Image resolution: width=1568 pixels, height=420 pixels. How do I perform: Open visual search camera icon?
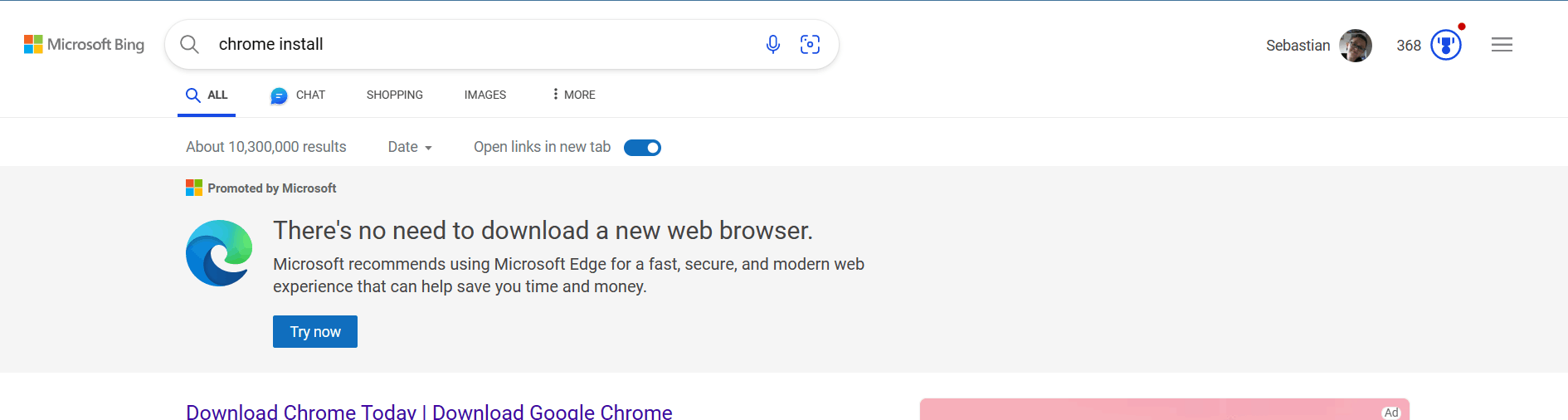pos(810,44)
